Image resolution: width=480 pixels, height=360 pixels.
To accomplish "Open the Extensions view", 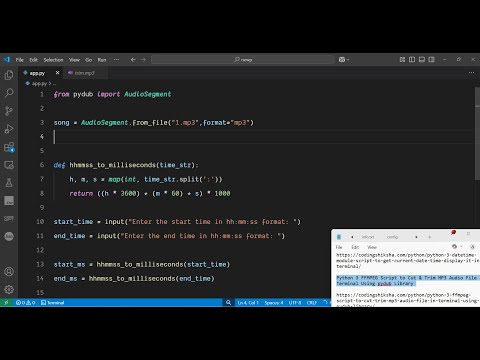I will (9, 147).
